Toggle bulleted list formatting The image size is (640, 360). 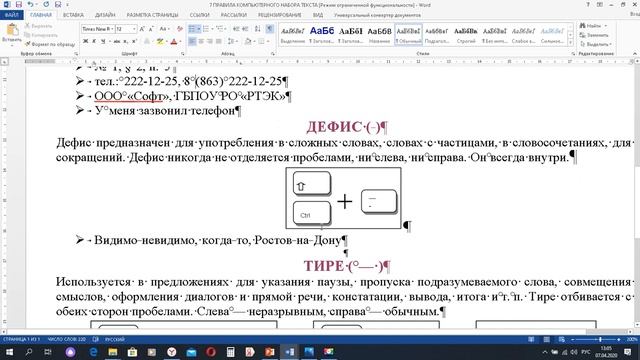coord(192,29)
